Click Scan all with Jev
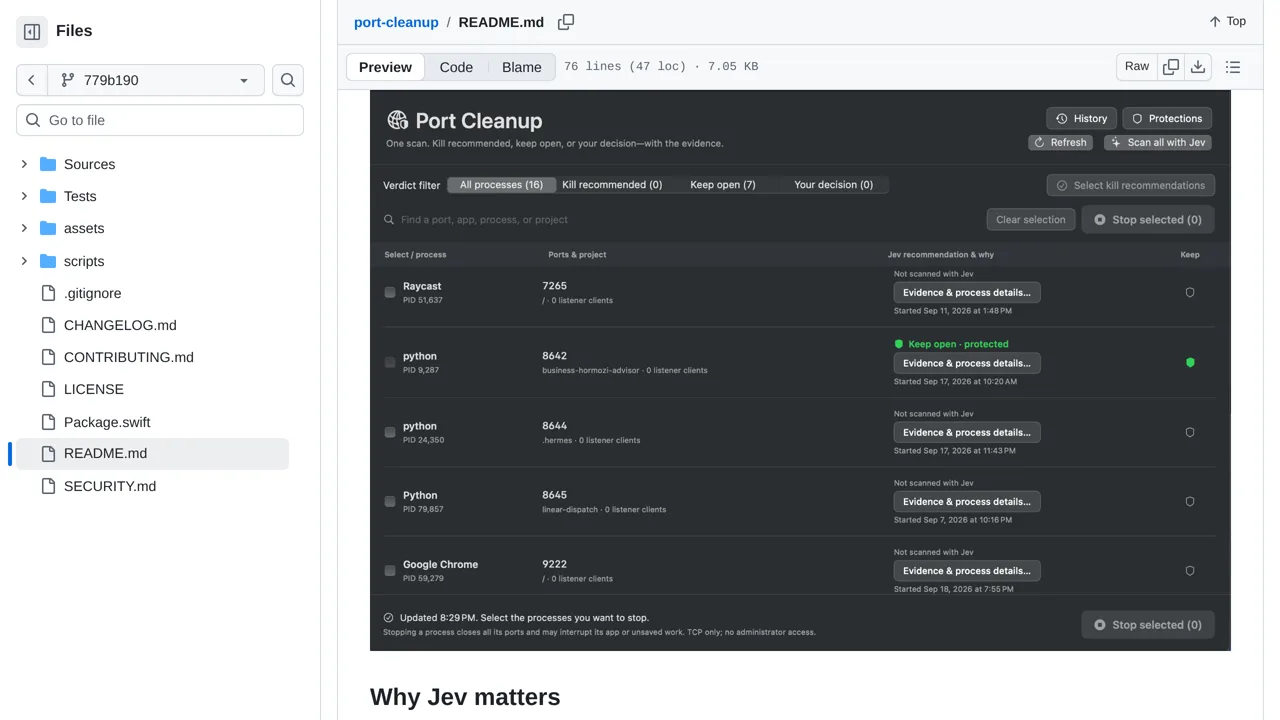 pos(1158,143)
